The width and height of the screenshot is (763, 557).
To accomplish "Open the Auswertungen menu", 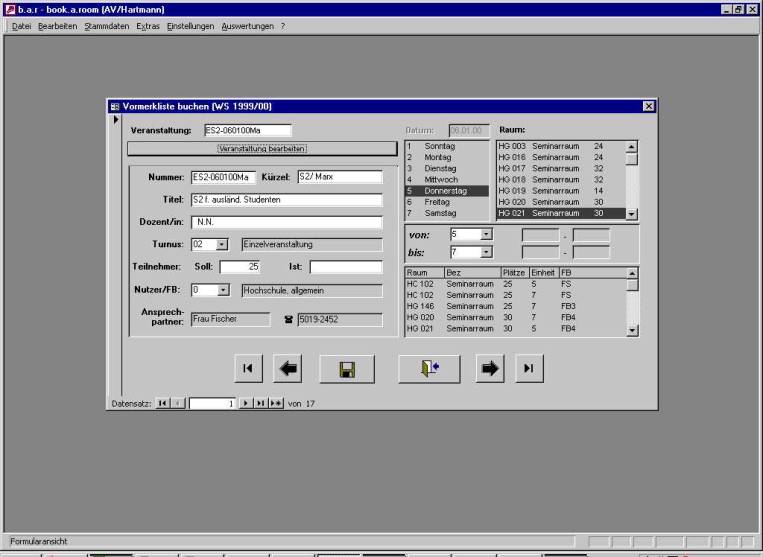I will [248, 26].
